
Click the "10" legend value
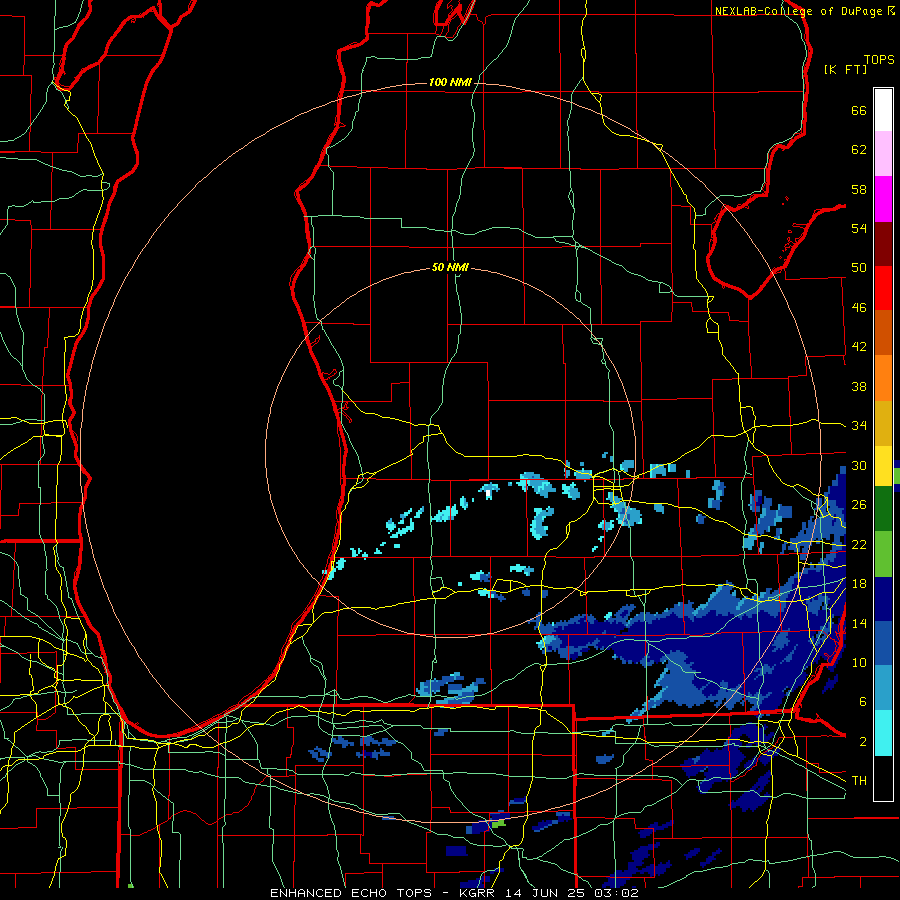(859, 662)
